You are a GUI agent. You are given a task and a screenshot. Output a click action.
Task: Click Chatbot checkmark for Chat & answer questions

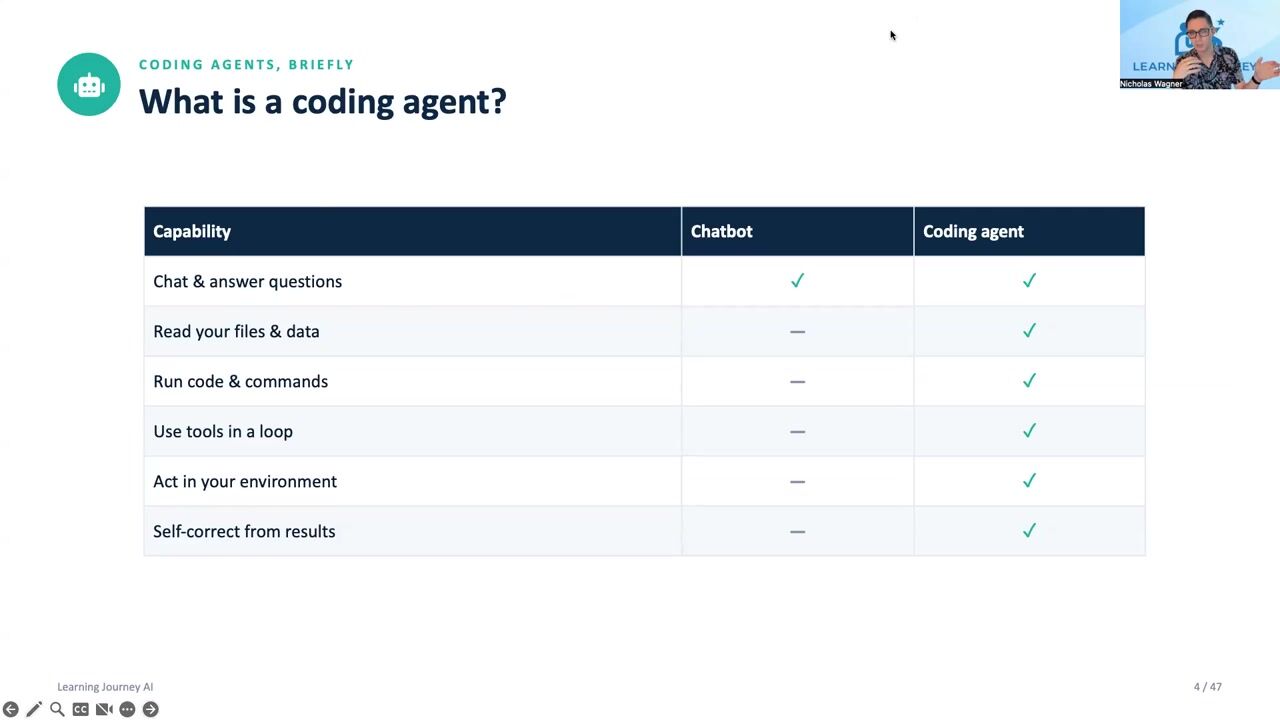pos(797,281)
